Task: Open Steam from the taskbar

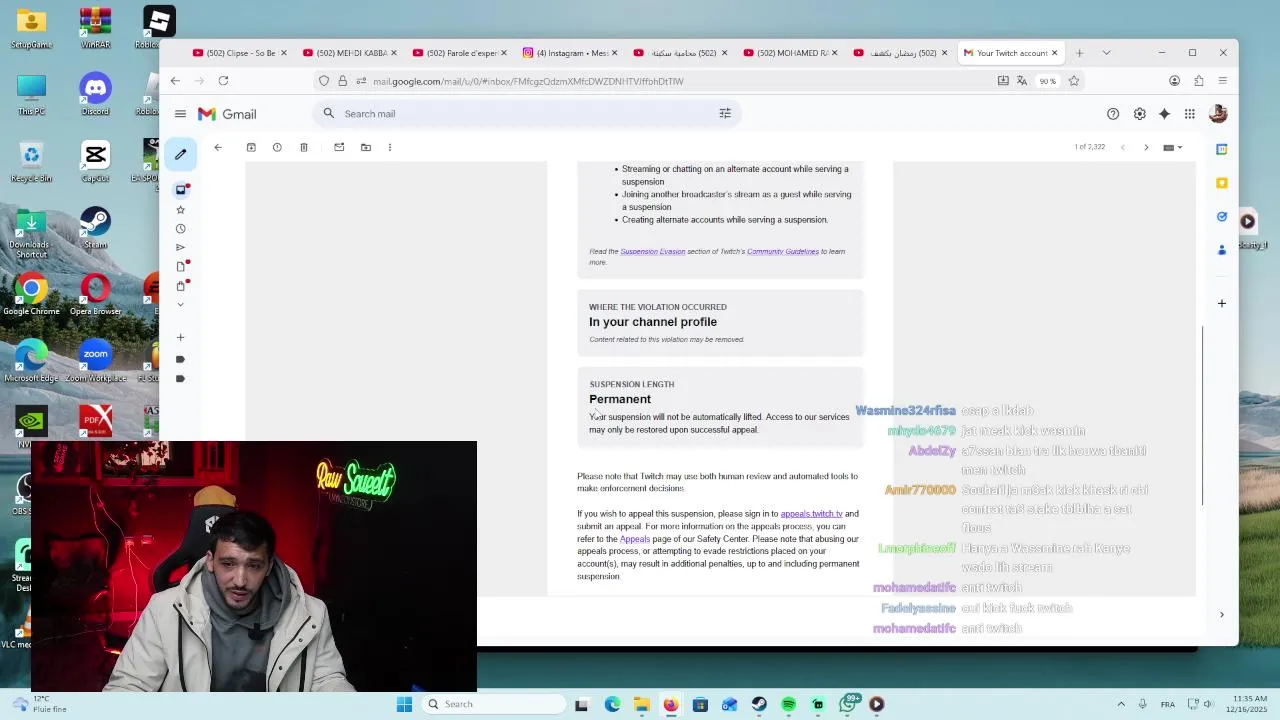Action: point(759,704)
